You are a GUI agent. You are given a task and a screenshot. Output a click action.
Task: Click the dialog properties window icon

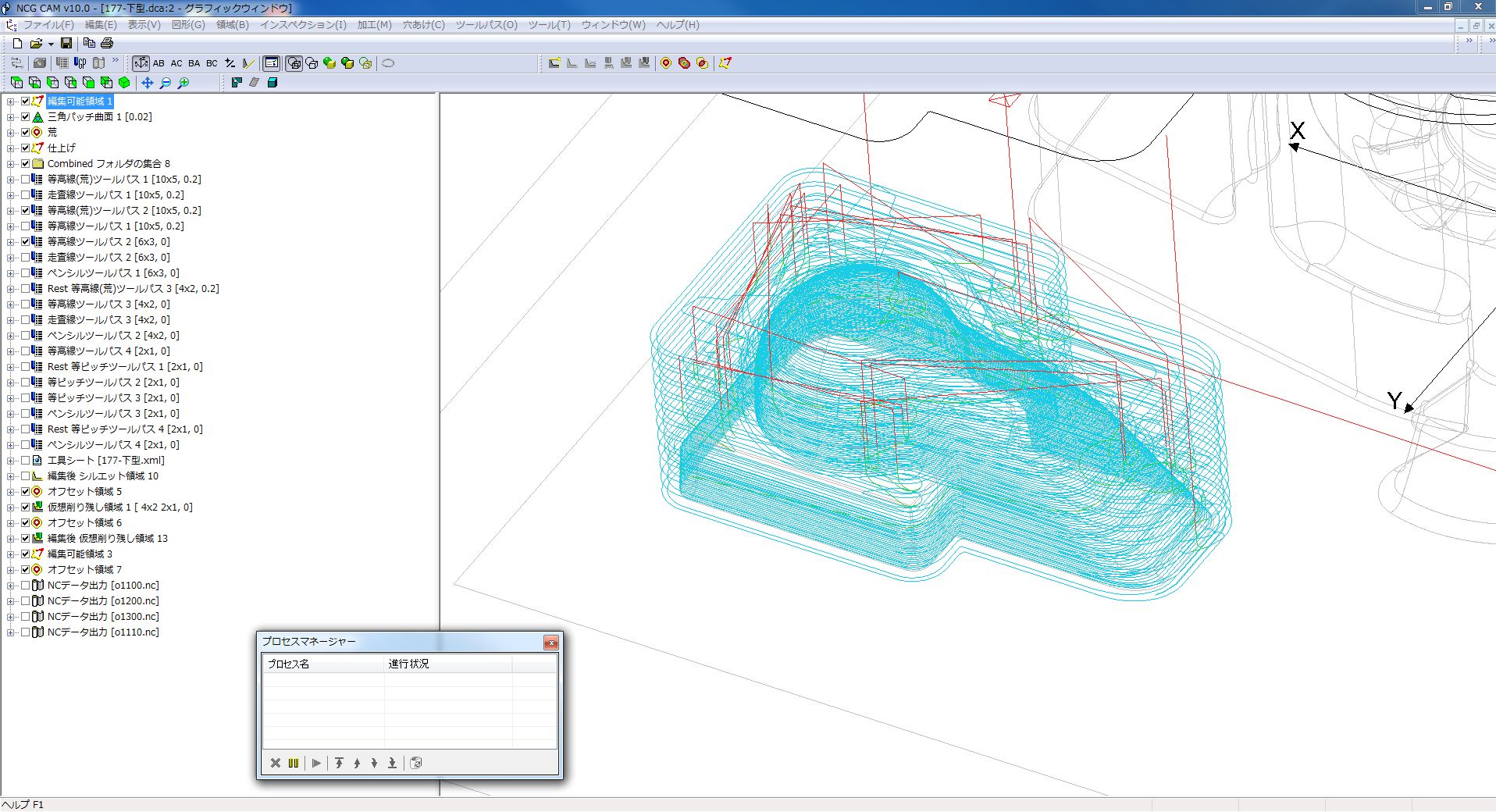point(271,63)
